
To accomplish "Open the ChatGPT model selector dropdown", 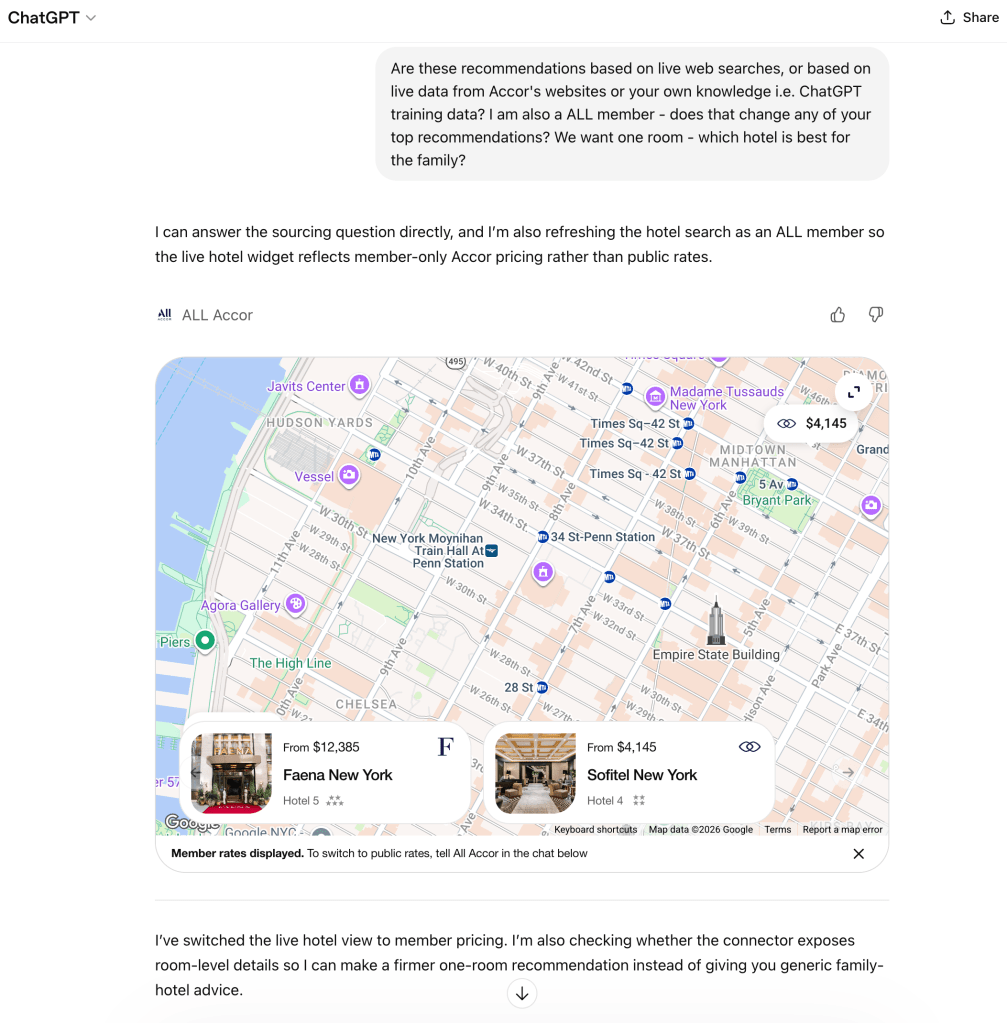I will 52,18.
